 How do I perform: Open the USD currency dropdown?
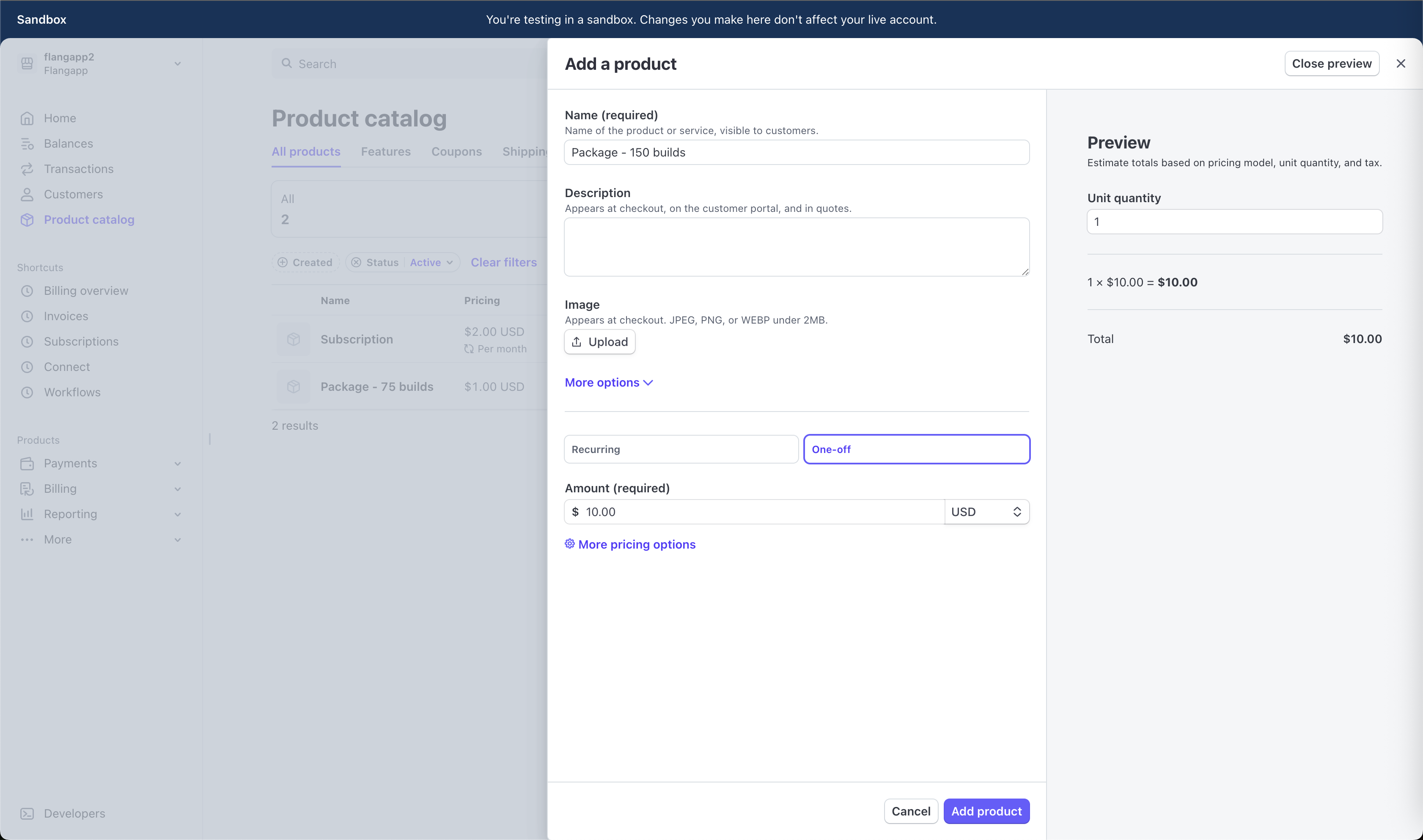point(986,512)
